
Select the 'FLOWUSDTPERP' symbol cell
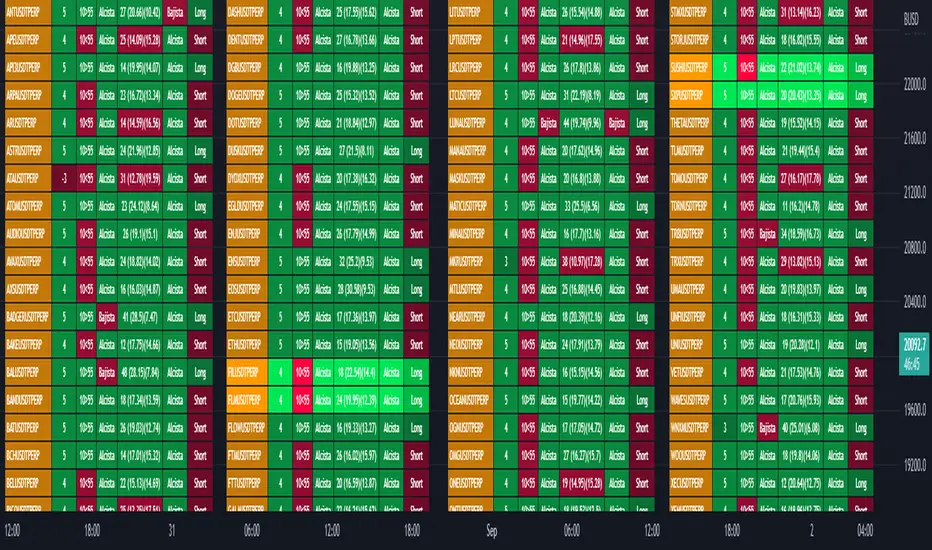pyautogui.click(x=247, y=428)
